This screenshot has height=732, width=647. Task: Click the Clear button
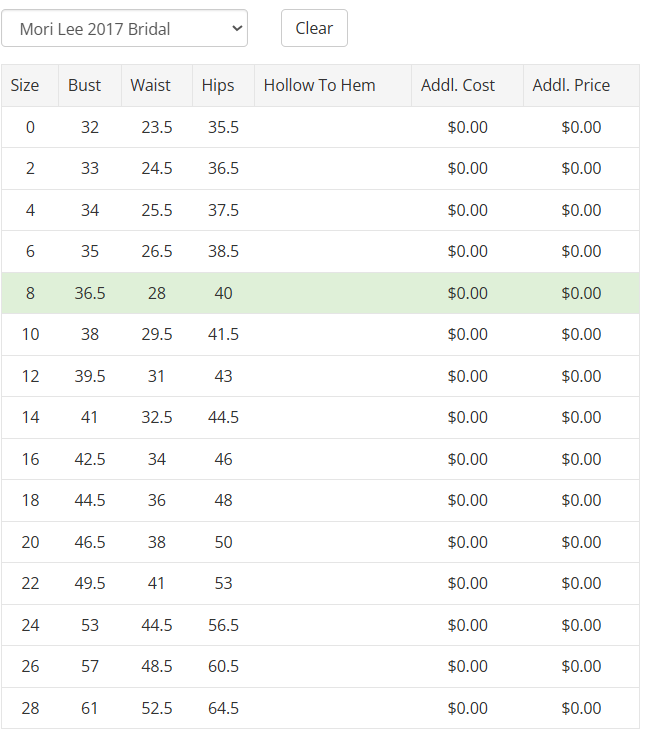pos(314,28)
